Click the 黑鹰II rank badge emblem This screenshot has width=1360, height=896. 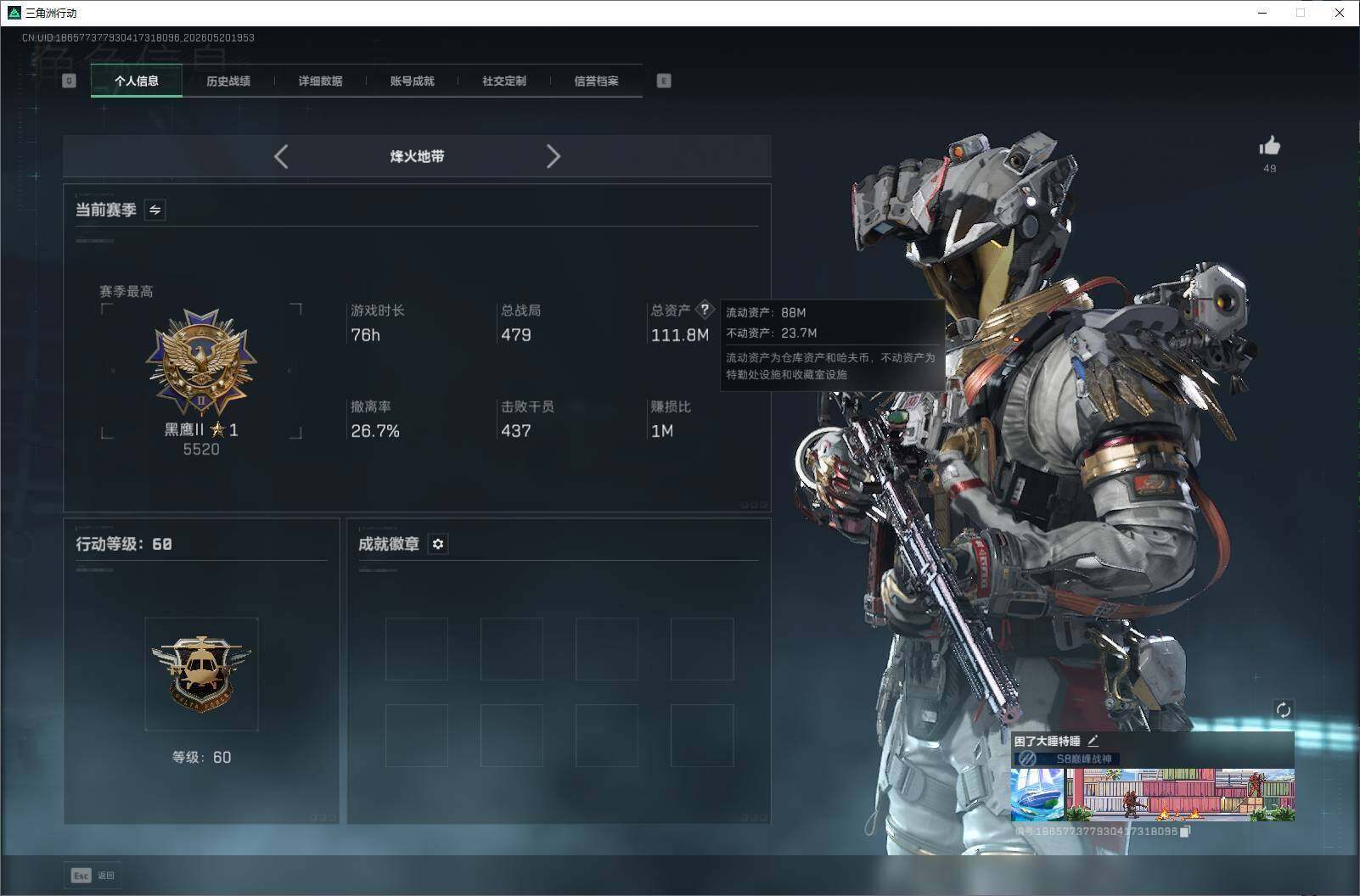coord(201,362)
